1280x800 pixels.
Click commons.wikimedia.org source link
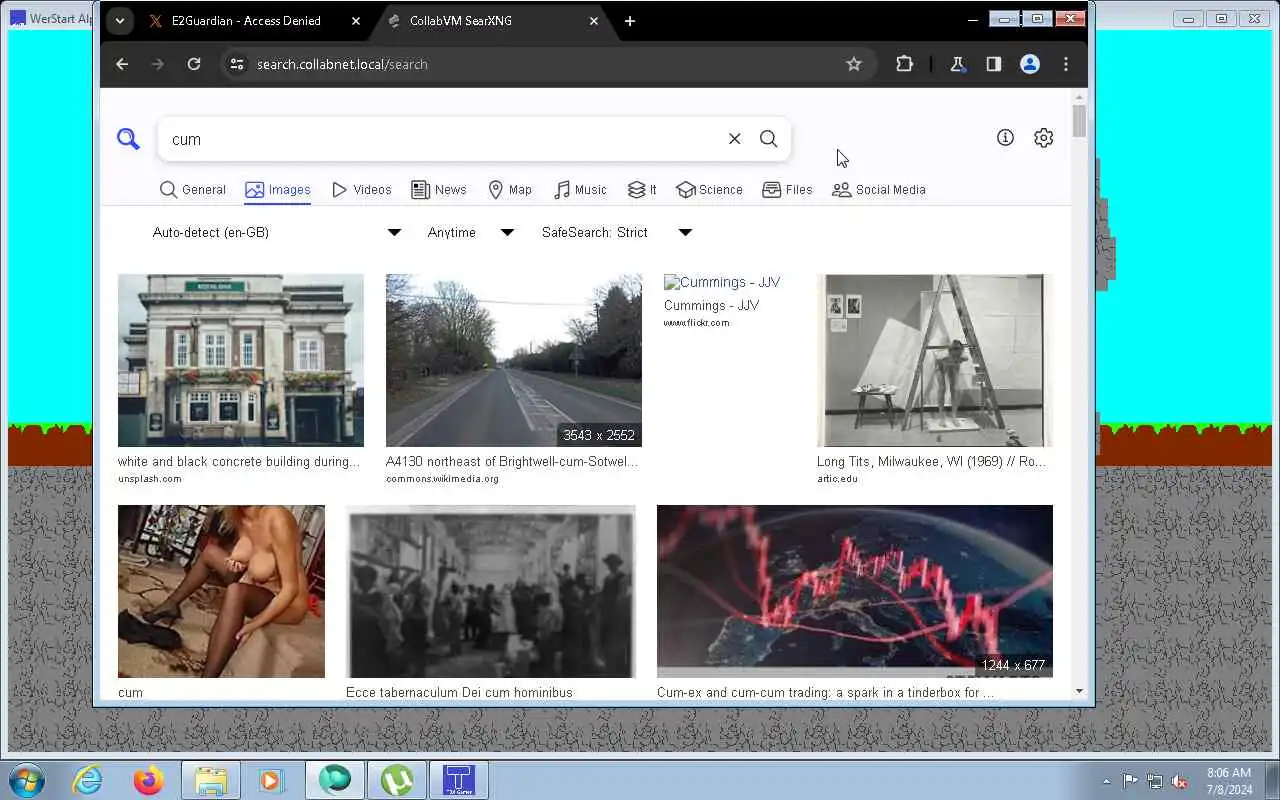(442, 479)
